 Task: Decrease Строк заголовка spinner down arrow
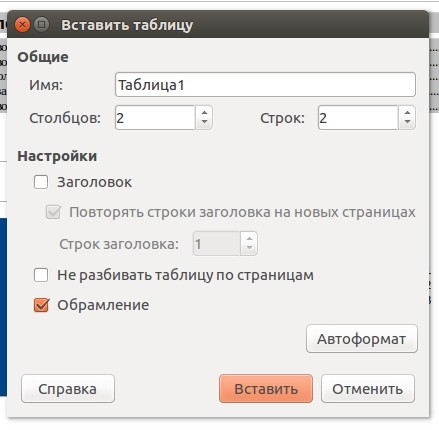pos(249,248)
